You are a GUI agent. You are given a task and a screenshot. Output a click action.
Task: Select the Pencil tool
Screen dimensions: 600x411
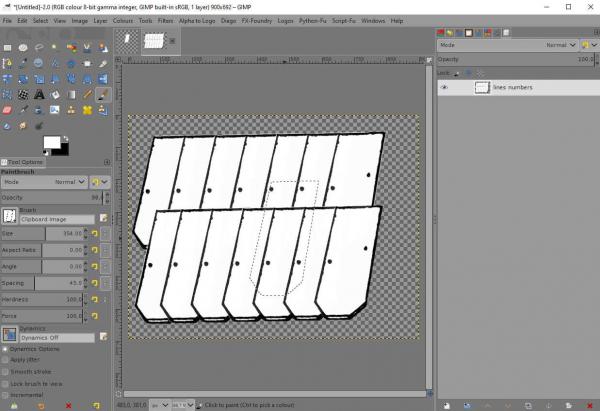(87, 94)
